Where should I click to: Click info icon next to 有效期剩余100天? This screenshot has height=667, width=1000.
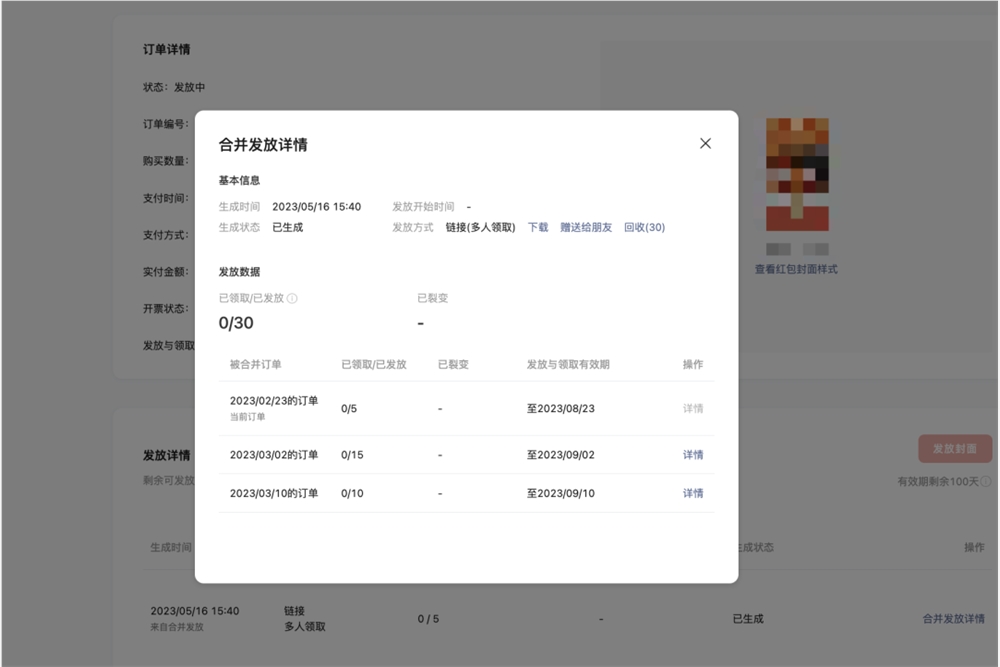point(986,481)
